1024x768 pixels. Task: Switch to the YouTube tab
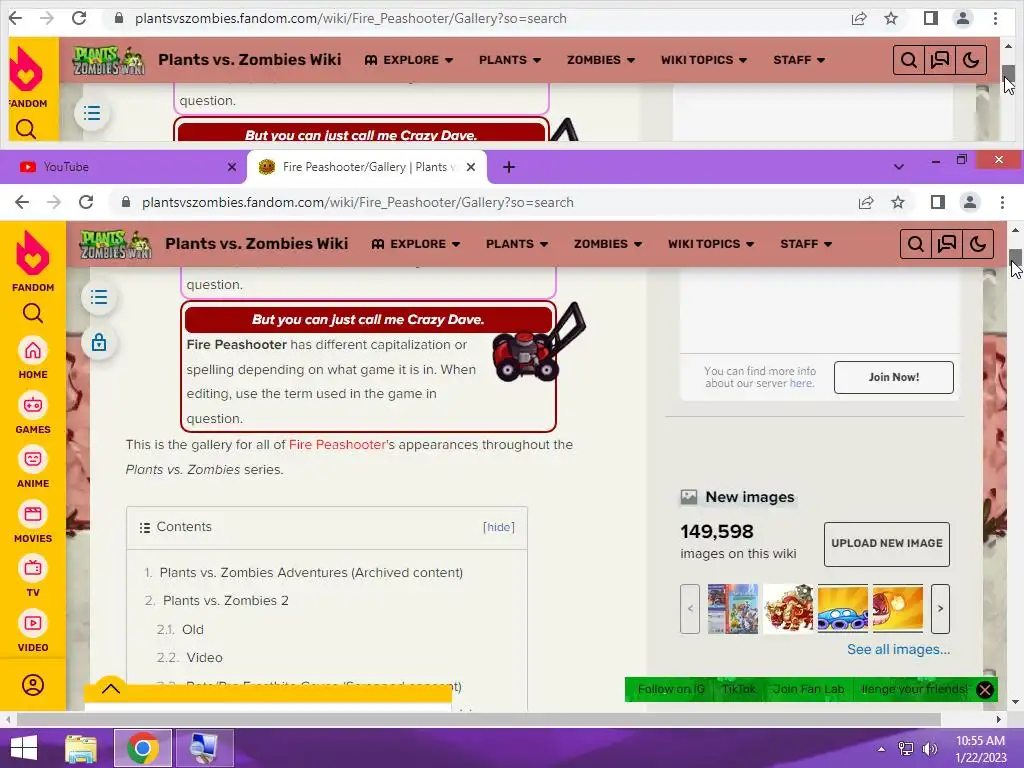[x=124, y=167]
